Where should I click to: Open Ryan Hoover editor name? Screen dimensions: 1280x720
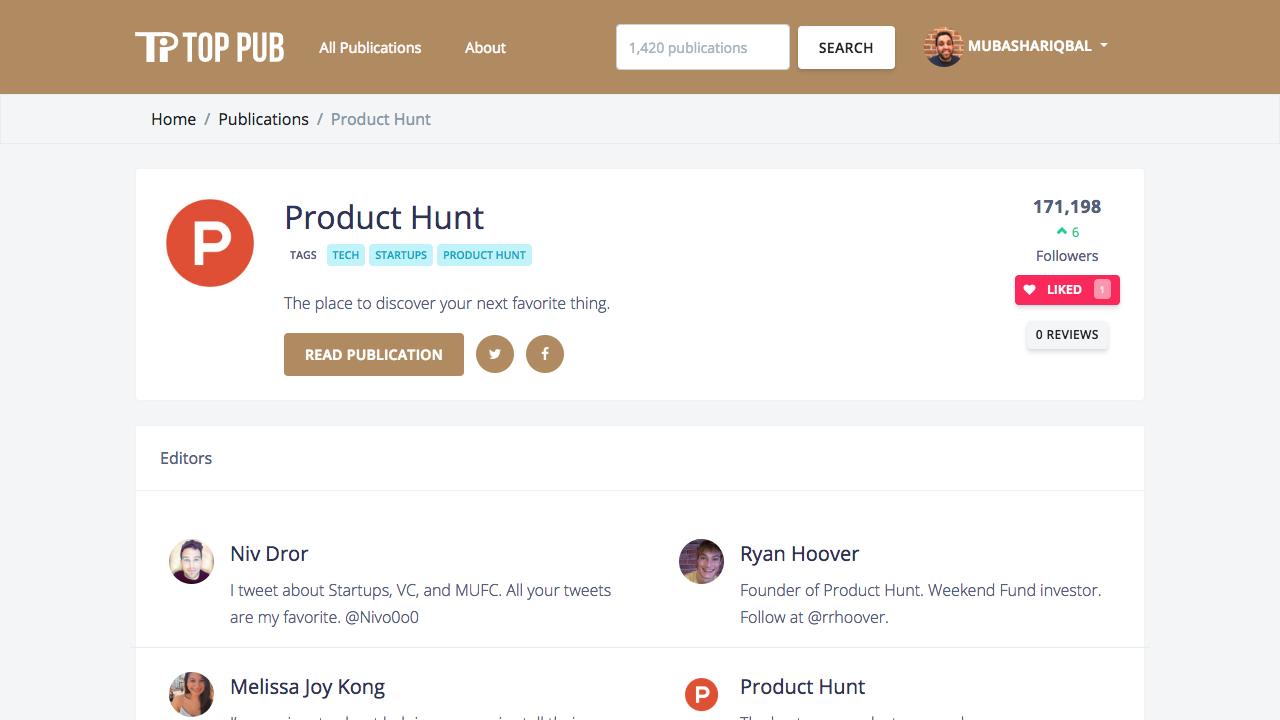pyautogui.click(x=799, y=553)
